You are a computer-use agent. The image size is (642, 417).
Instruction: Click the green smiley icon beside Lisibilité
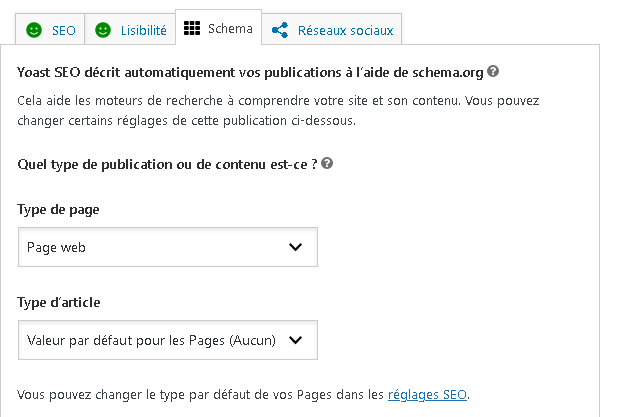[x=103, y=30]
